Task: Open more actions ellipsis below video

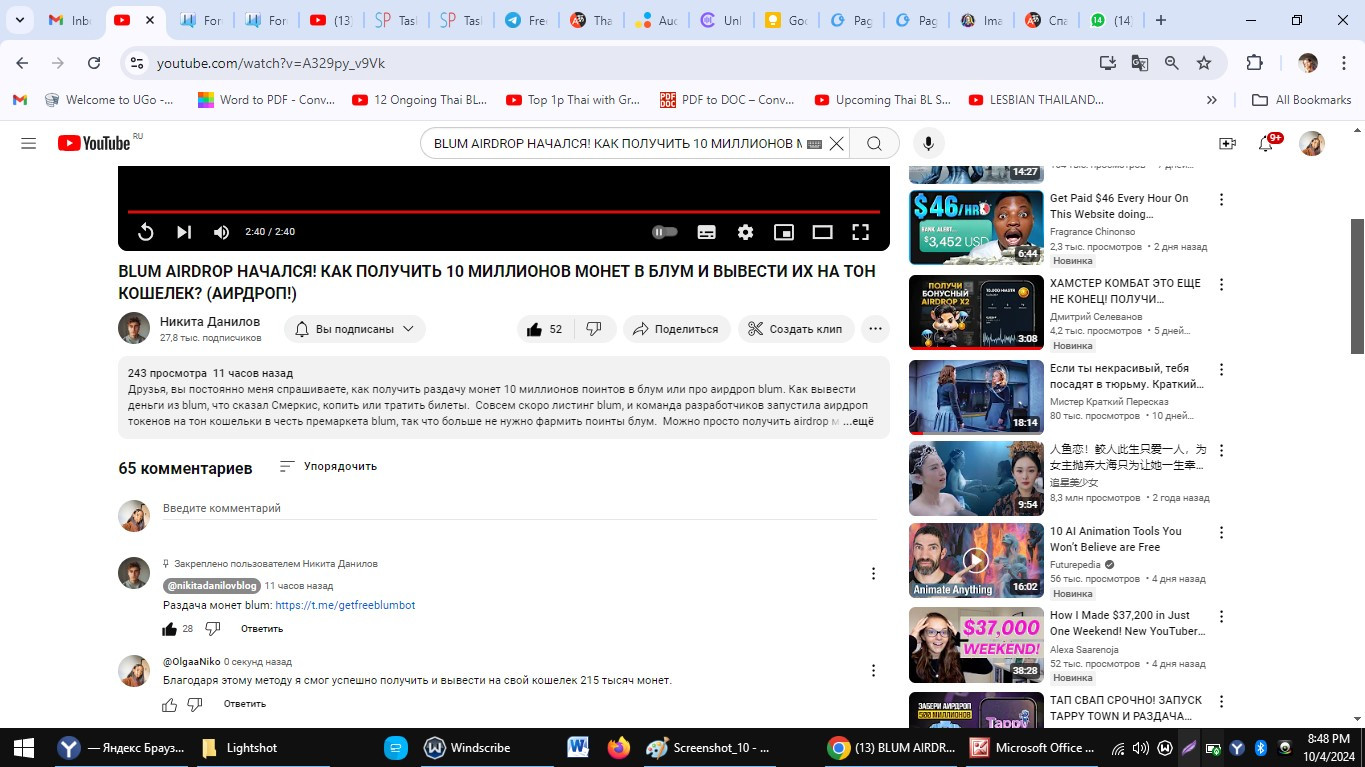Action: pyautogui.click(x=875, y=329)
